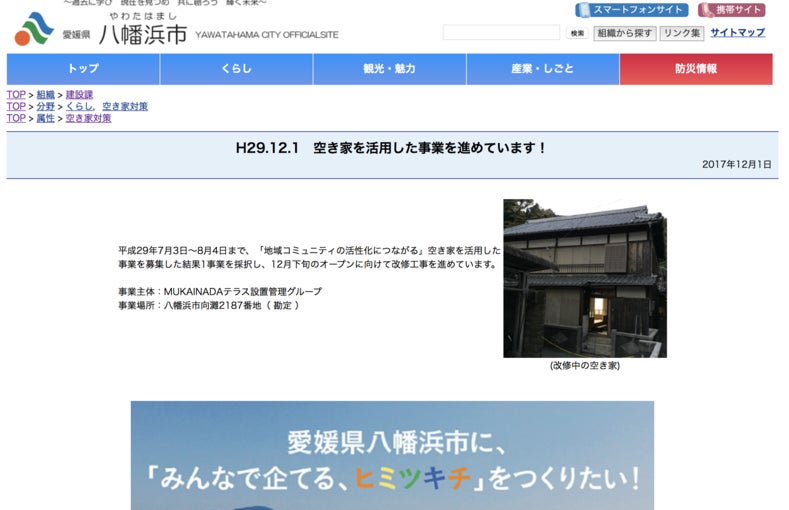Screen dimensions: 789x510
Task: Click the ヒミツキチ banner image
Action: coord(392,455)
